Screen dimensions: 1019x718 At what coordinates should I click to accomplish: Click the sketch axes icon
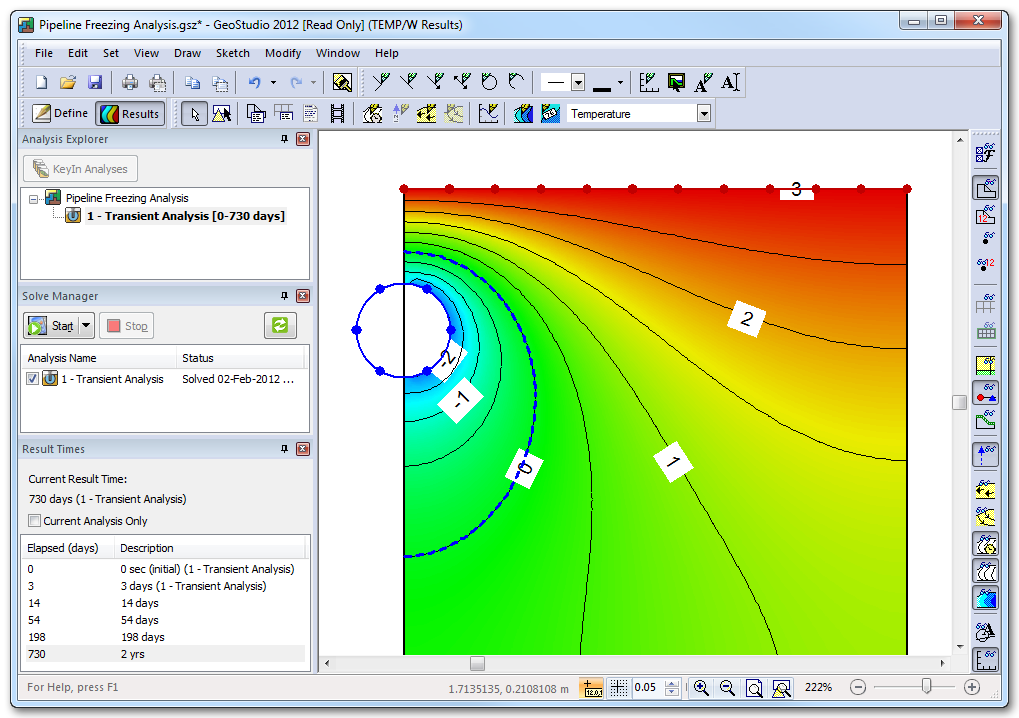tap(649, 83)
